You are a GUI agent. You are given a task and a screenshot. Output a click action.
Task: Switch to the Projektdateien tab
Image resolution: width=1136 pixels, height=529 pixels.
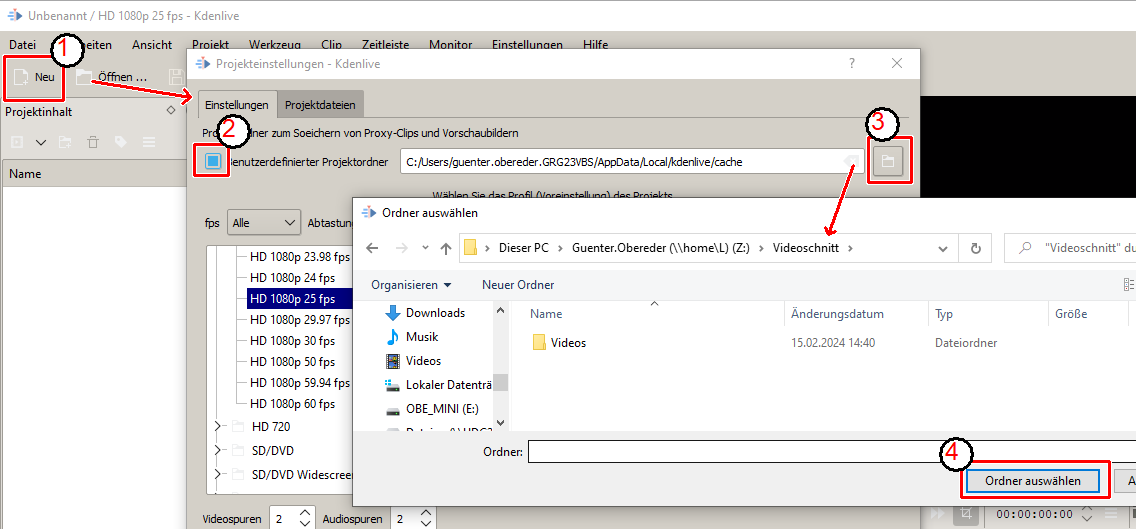(319, 105)
